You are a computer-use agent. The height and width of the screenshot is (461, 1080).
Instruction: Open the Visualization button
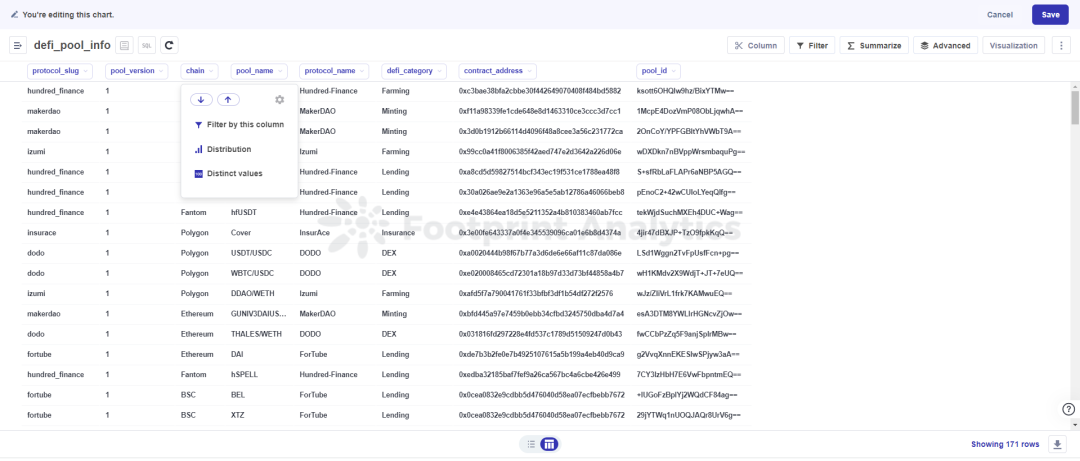[1013, 45]
